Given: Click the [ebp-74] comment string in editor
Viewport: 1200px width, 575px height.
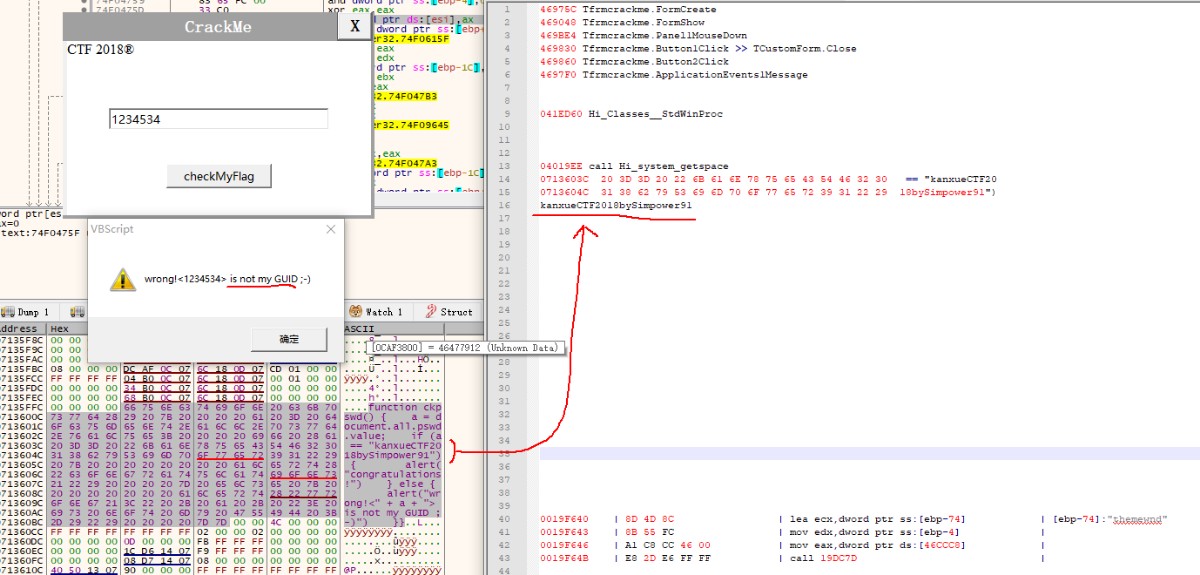Looking at the screenshot, I should click(x=1109, y=520).
